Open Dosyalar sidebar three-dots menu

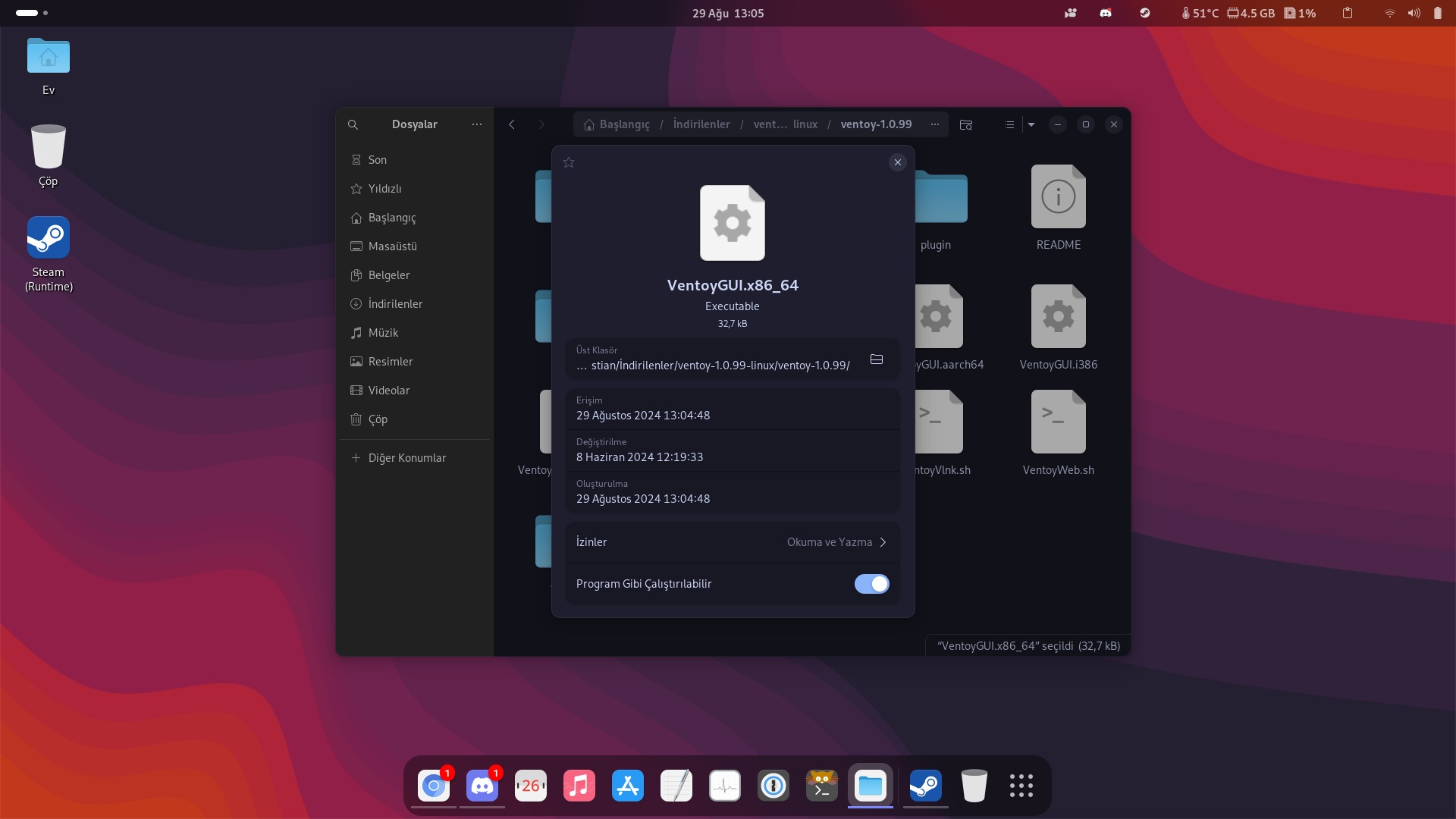pyautogui.click(x=476, y=124)
